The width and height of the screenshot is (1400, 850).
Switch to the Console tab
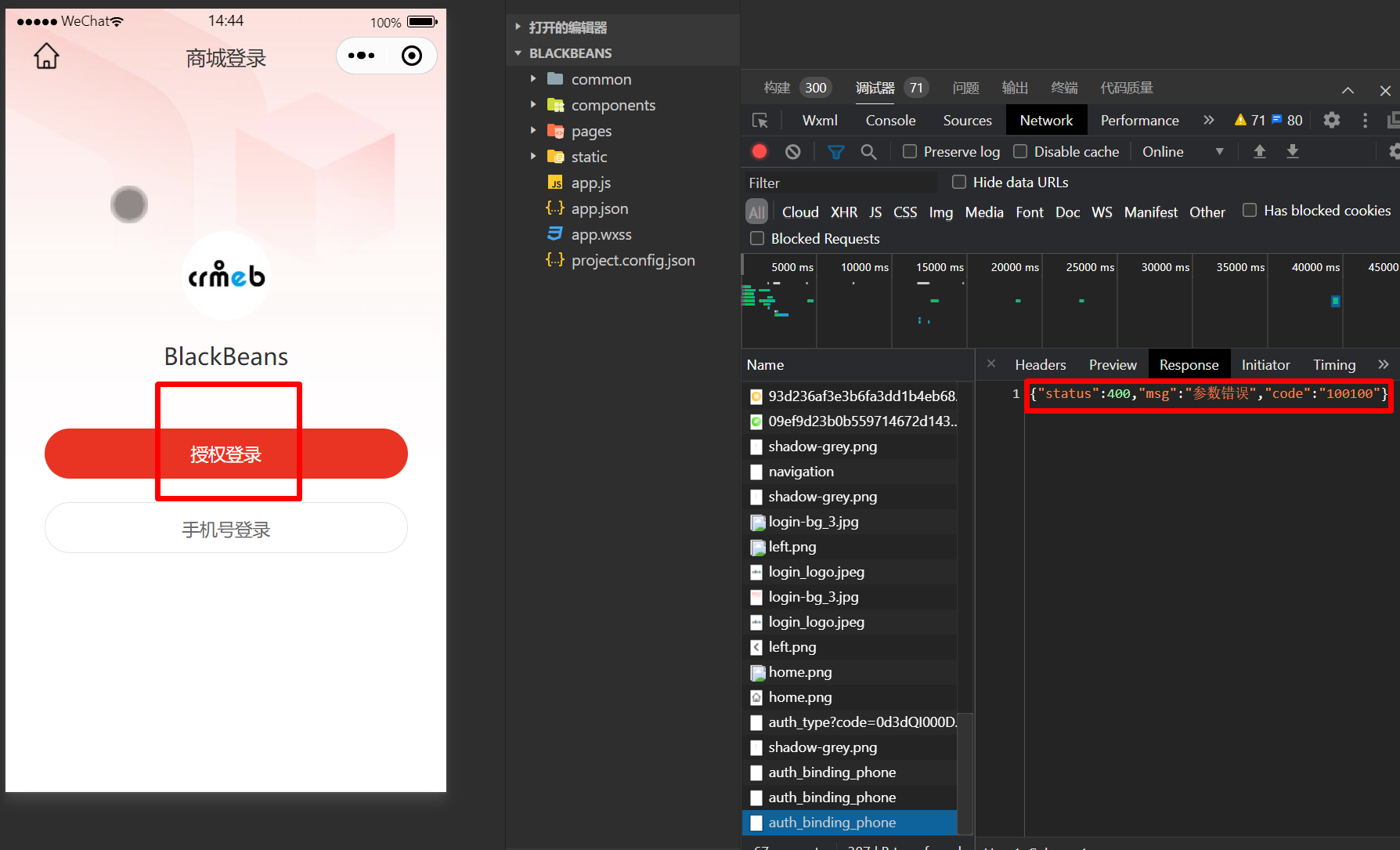890,120
